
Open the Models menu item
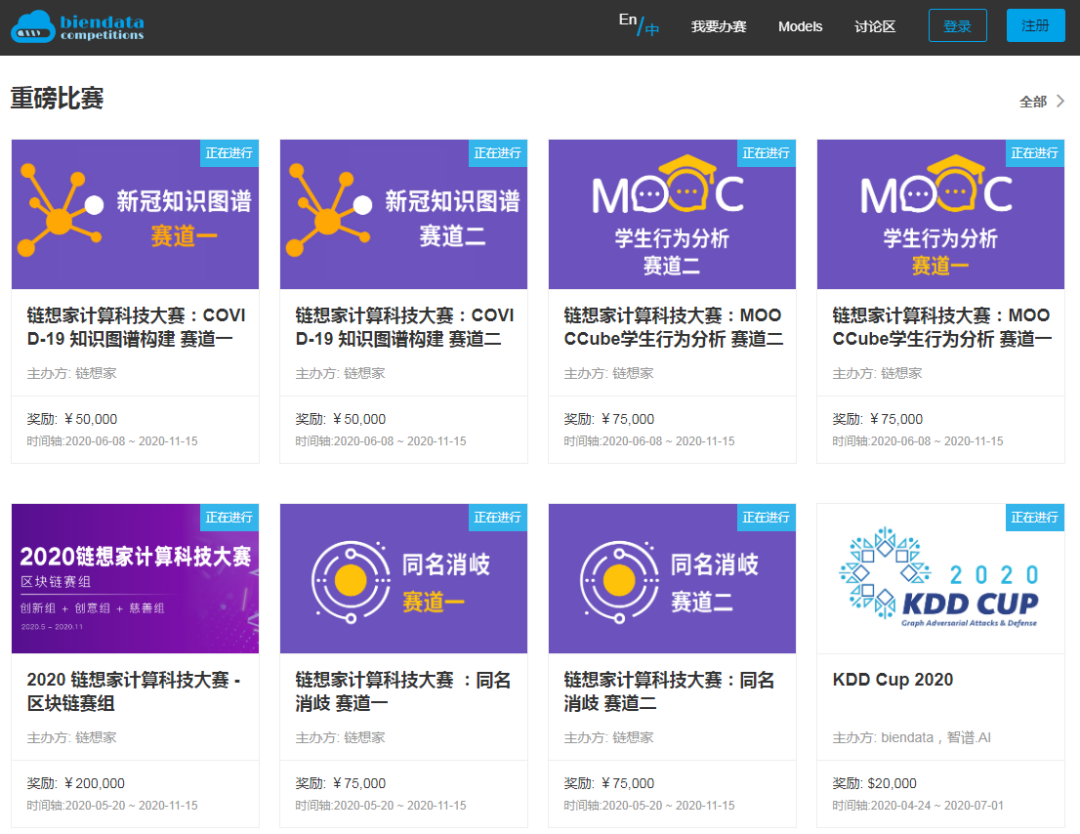[x=800, y=27]
